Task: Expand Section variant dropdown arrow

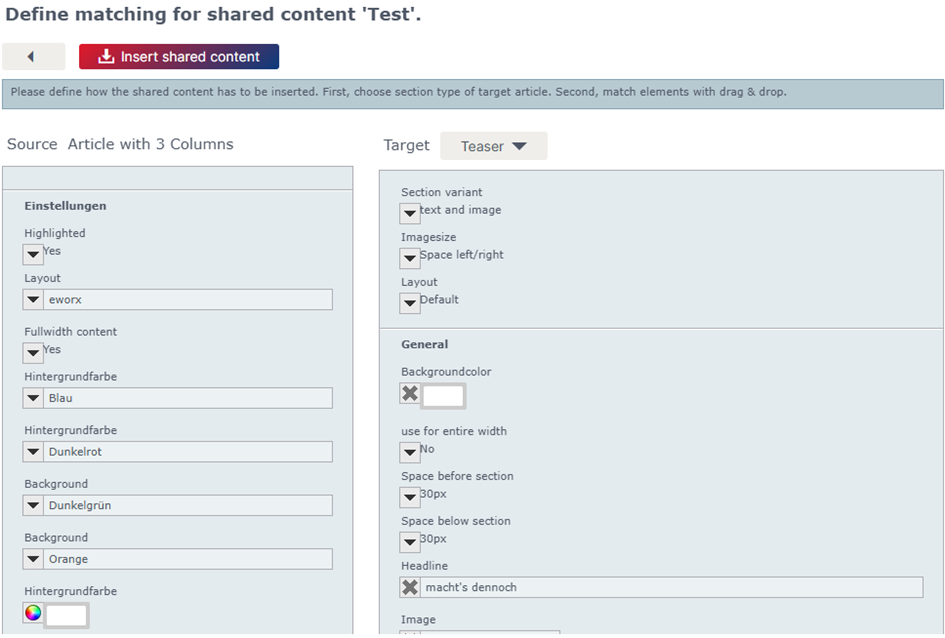Action: [x=410, y=213]
